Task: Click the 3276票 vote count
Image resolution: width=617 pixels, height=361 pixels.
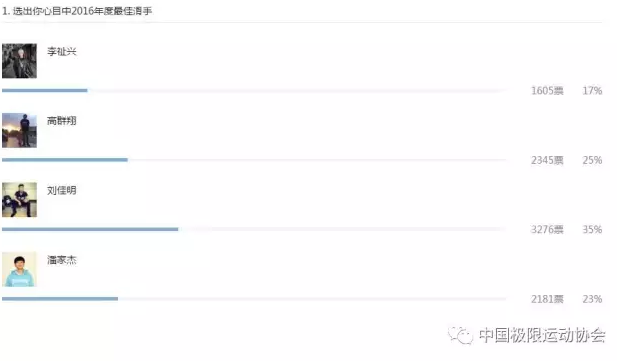Action: click(x=547, y=230)
